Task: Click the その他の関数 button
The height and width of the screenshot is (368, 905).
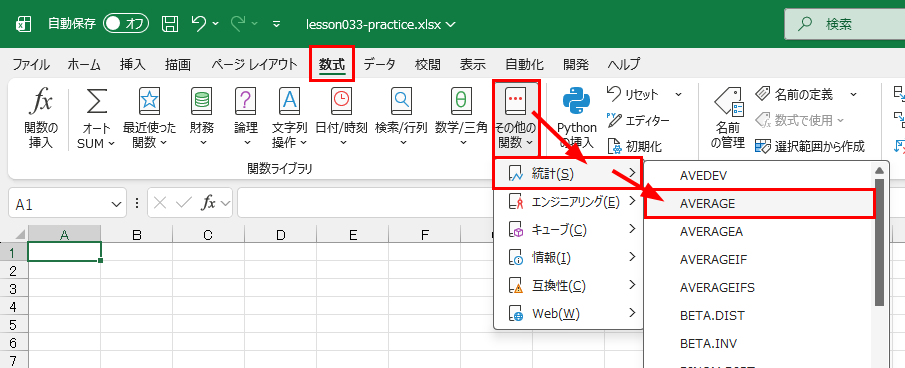Action: 517,119
